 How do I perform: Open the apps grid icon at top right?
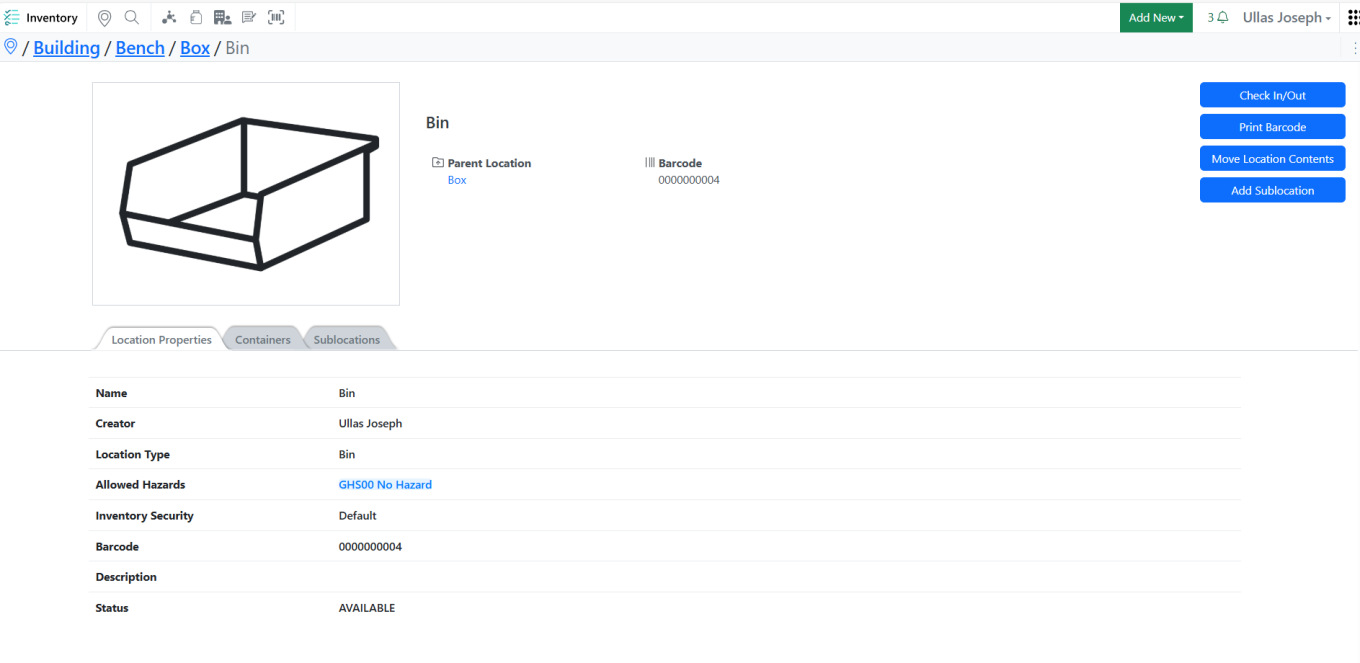(1353, 17)
